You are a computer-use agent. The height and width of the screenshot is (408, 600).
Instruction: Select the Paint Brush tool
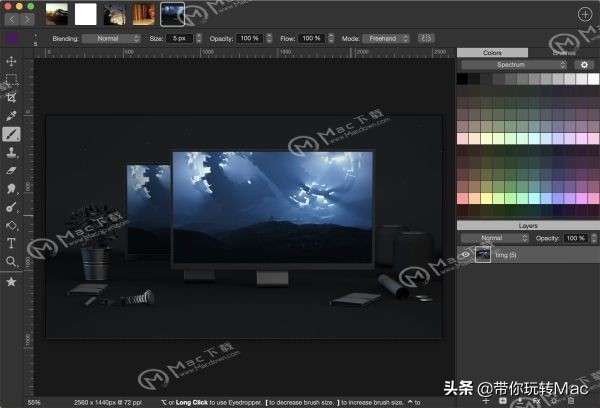(x=11, y=134)
